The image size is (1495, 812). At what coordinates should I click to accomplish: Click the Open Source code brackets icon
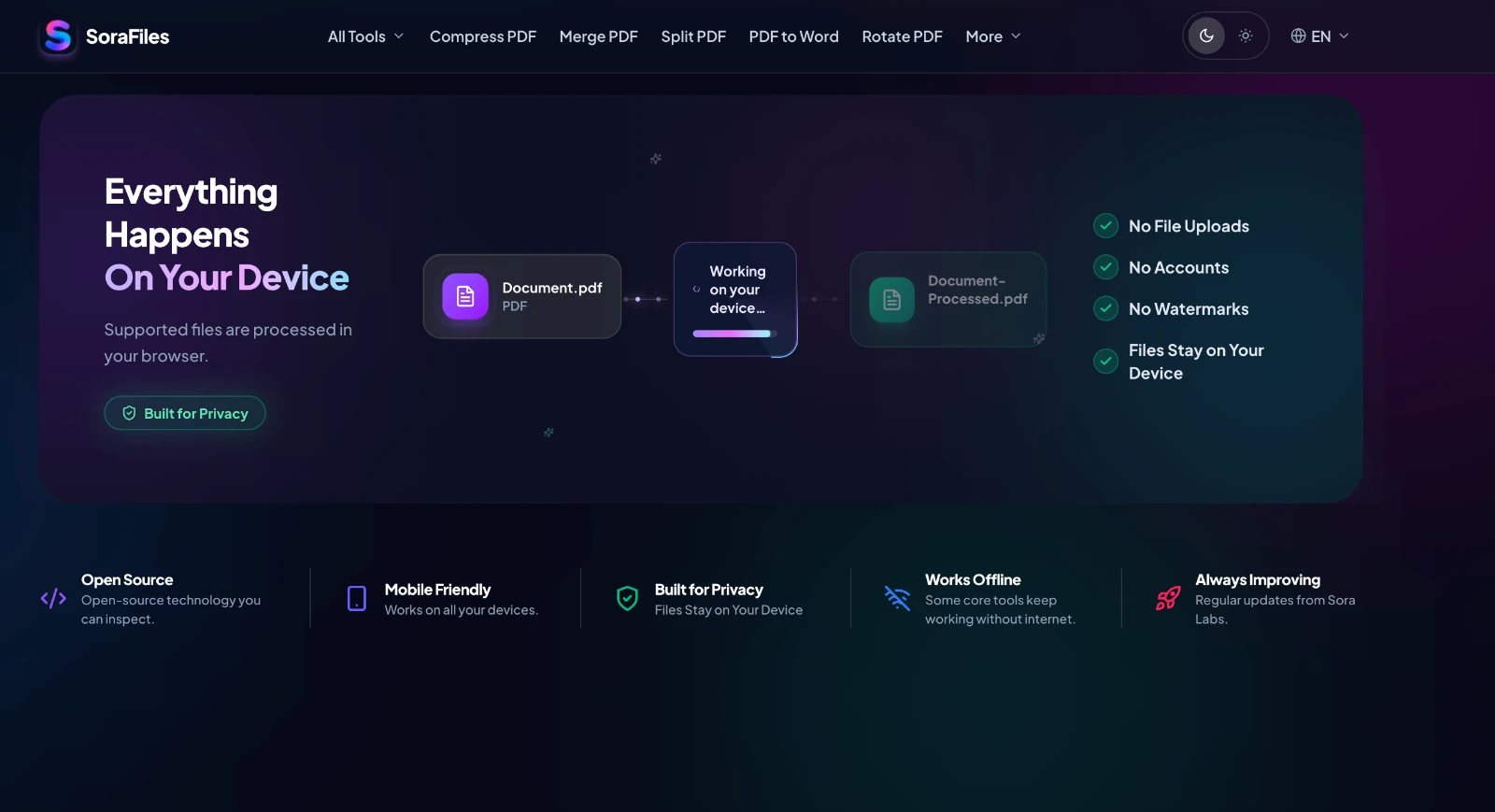[53, 598]
